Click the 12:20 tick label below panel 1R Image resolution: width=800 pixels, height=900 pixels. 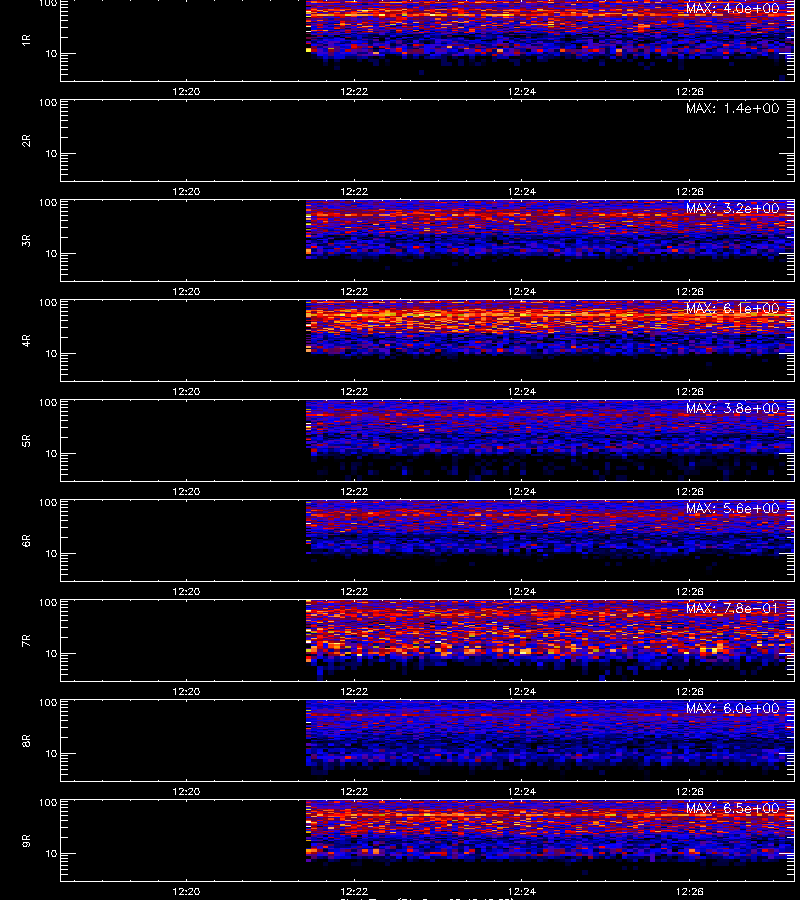(x=186, y=91)
